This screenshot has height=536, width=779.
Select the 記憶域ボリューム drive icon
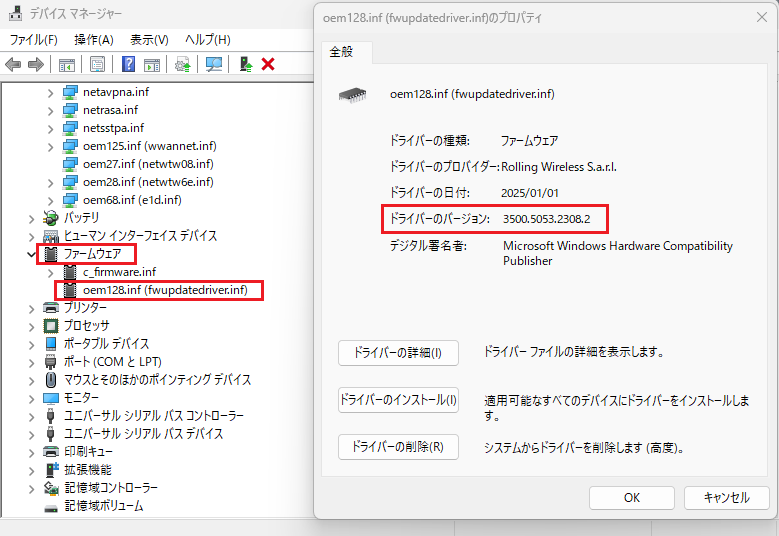point(50,508)
